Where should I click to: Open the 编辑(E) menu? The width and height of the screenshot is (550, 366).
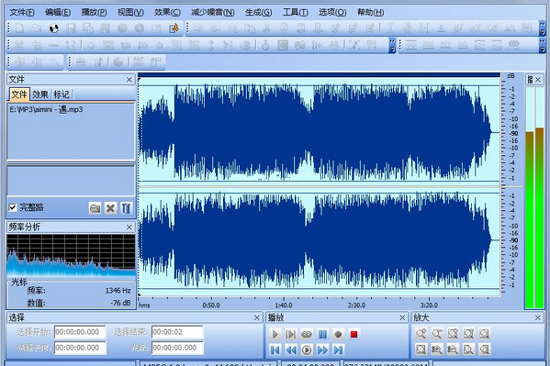click(58, 12)
